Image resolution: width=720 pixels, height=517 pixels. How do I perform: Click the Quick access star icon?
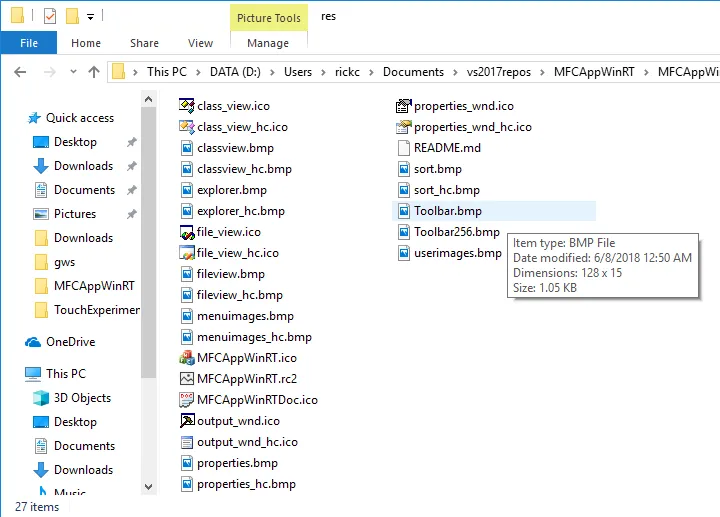pos(34,118)
